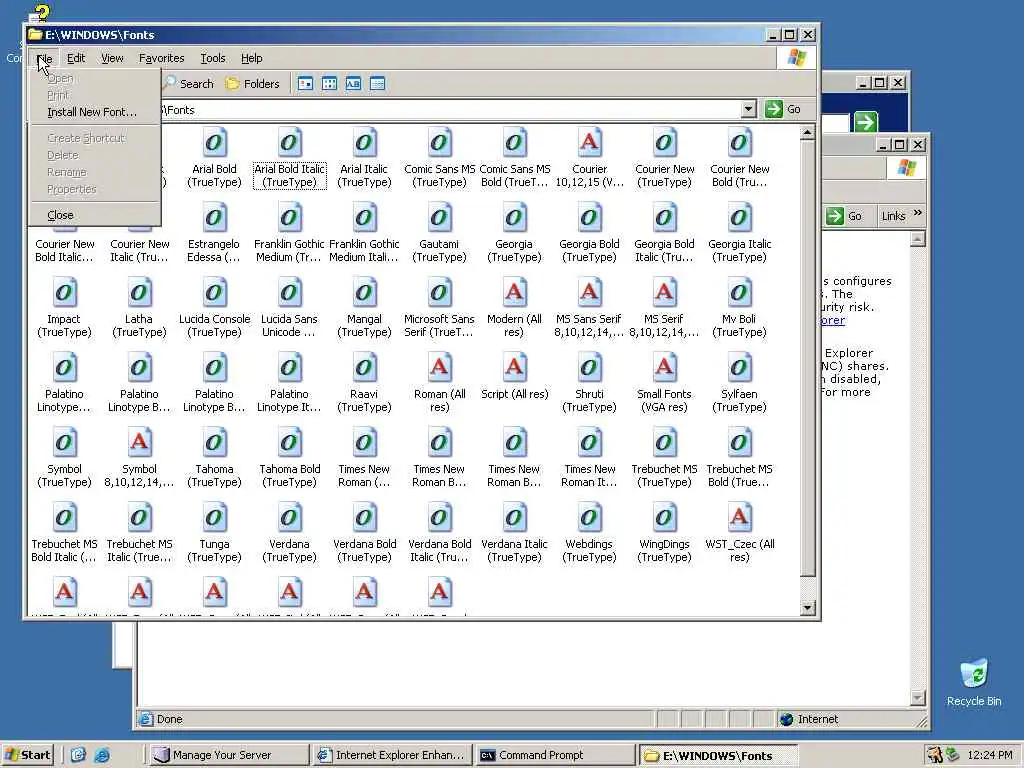
Task: Select the Courier New (TrueType) font icon
Action: [x=665, y=142]
